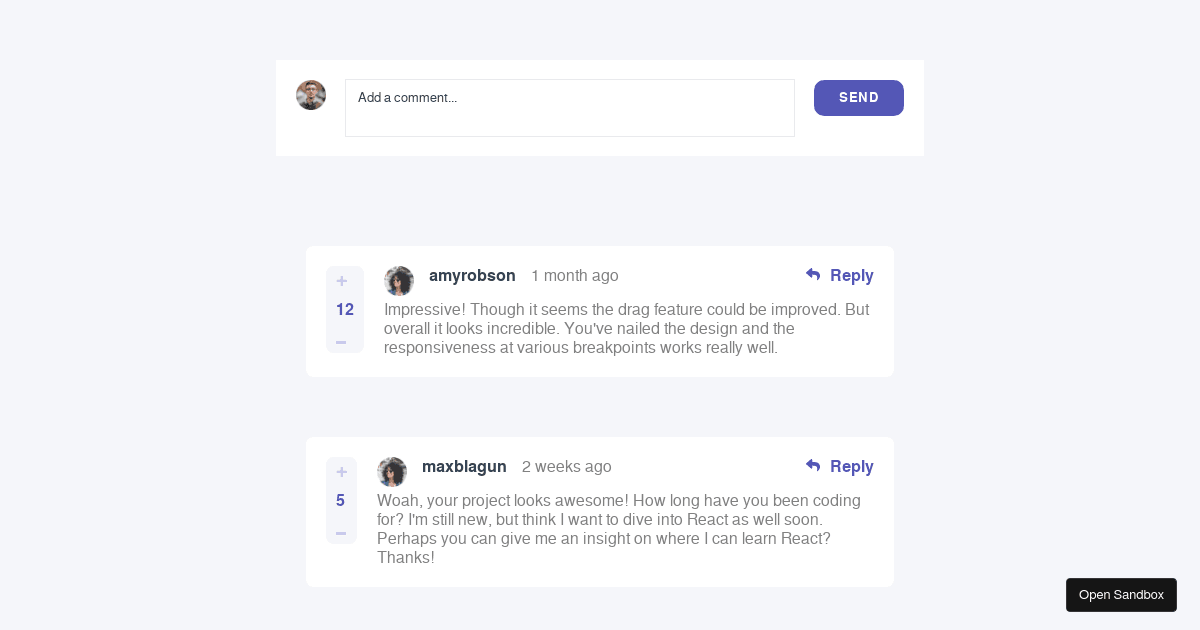1200x630 pixels.
Task: Click Reply on amyrobson's comment
Action: (x=851, y=275)
